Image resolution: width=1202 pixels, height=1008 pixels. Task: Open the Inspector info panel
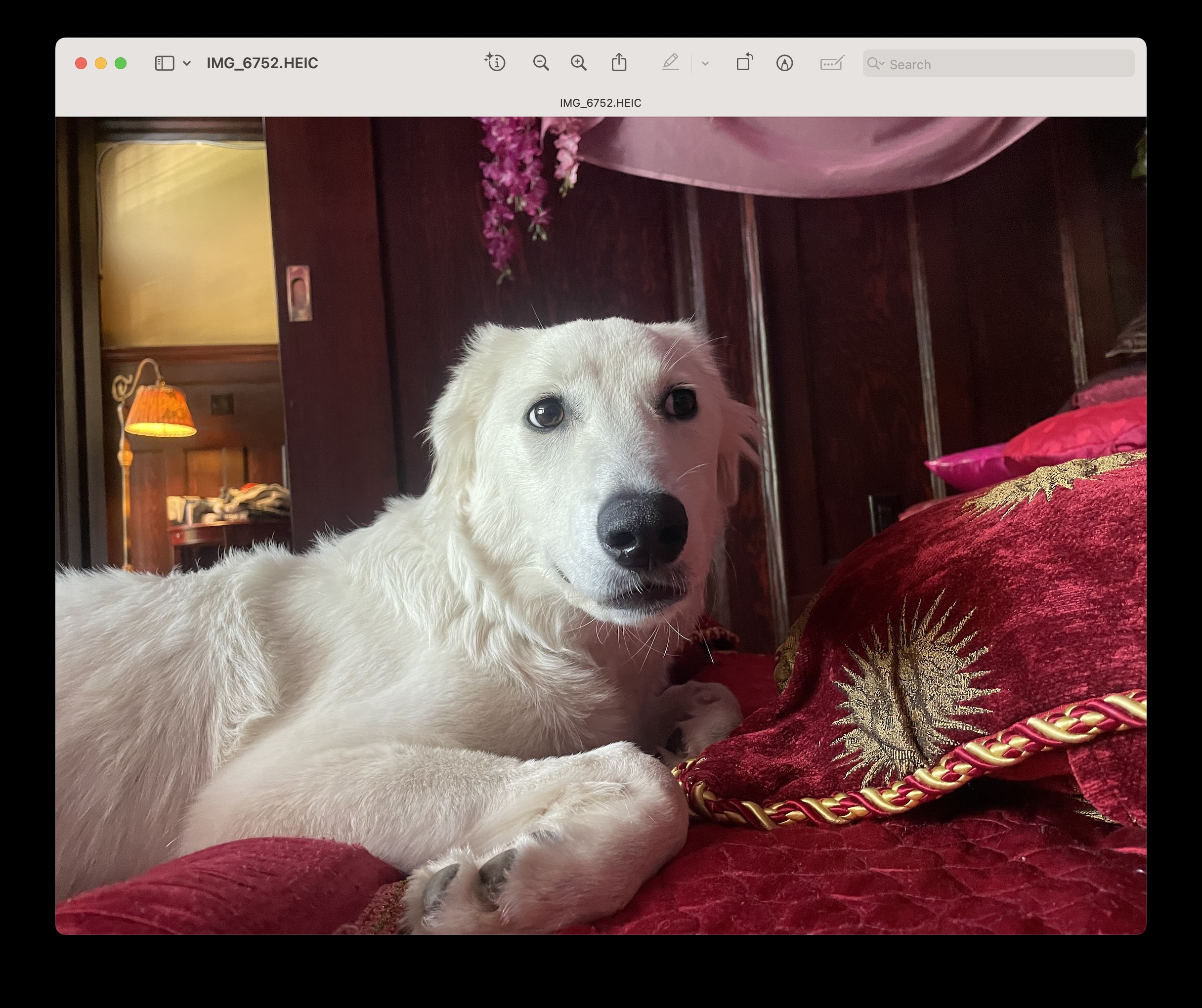(x=495, y=63)
